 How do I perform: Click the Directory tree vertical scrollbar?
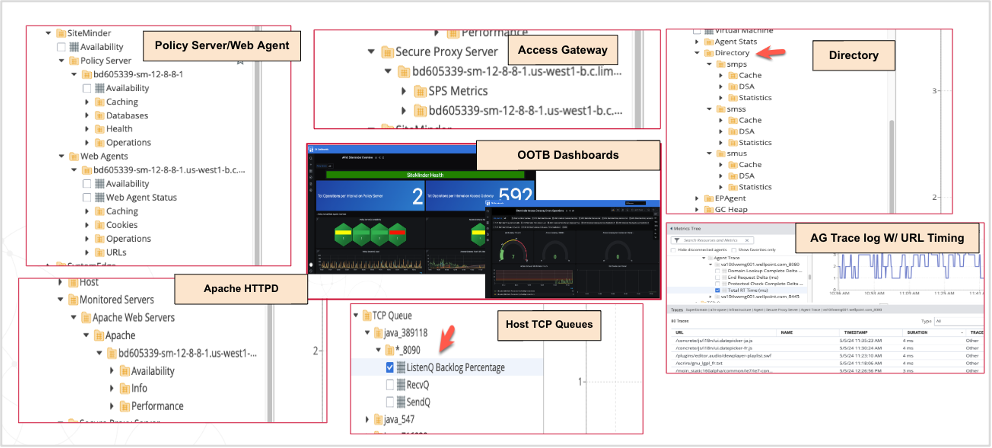click(890, 150)
